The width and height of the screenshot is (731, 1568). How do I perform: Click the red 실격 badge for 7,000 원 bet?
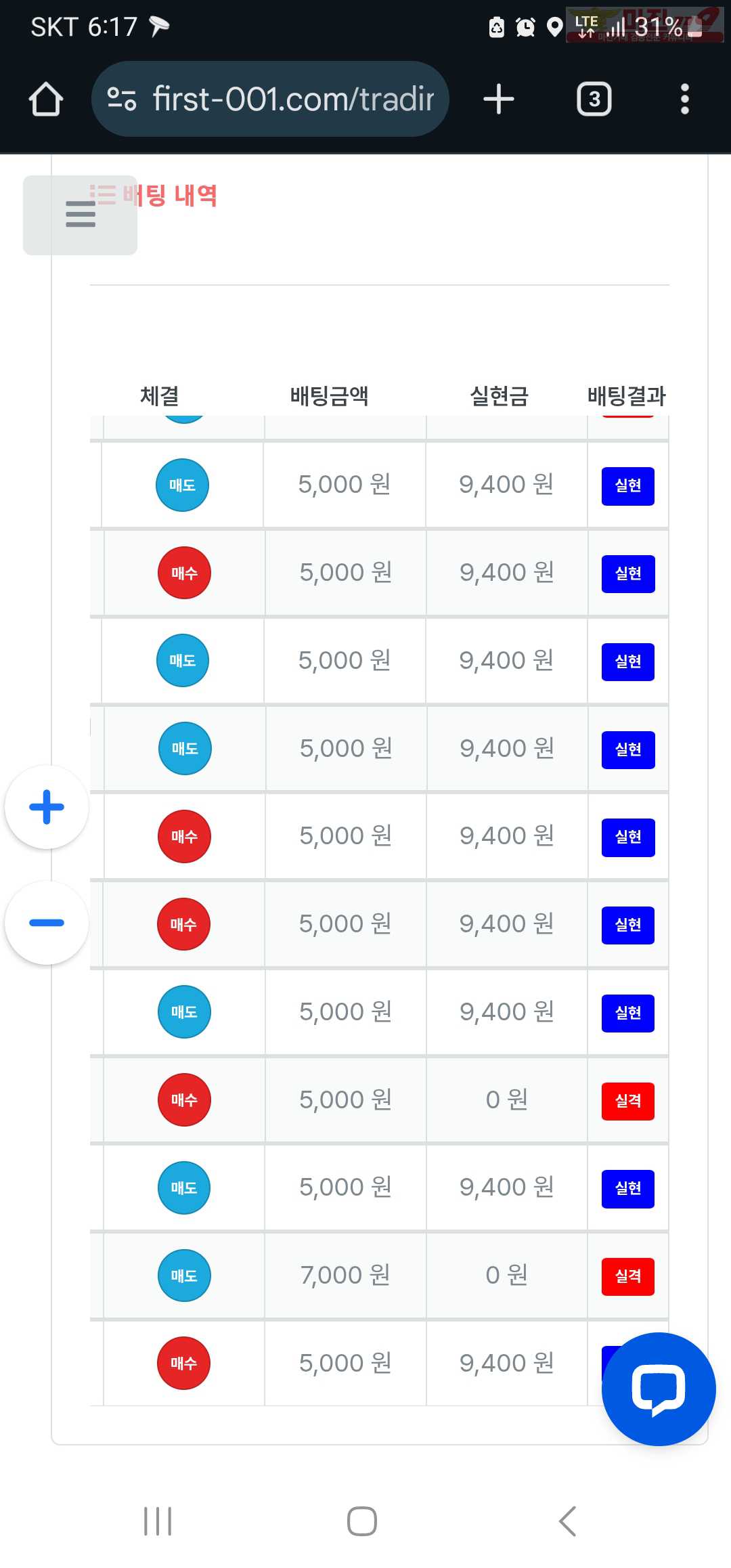click(628, 1276)
